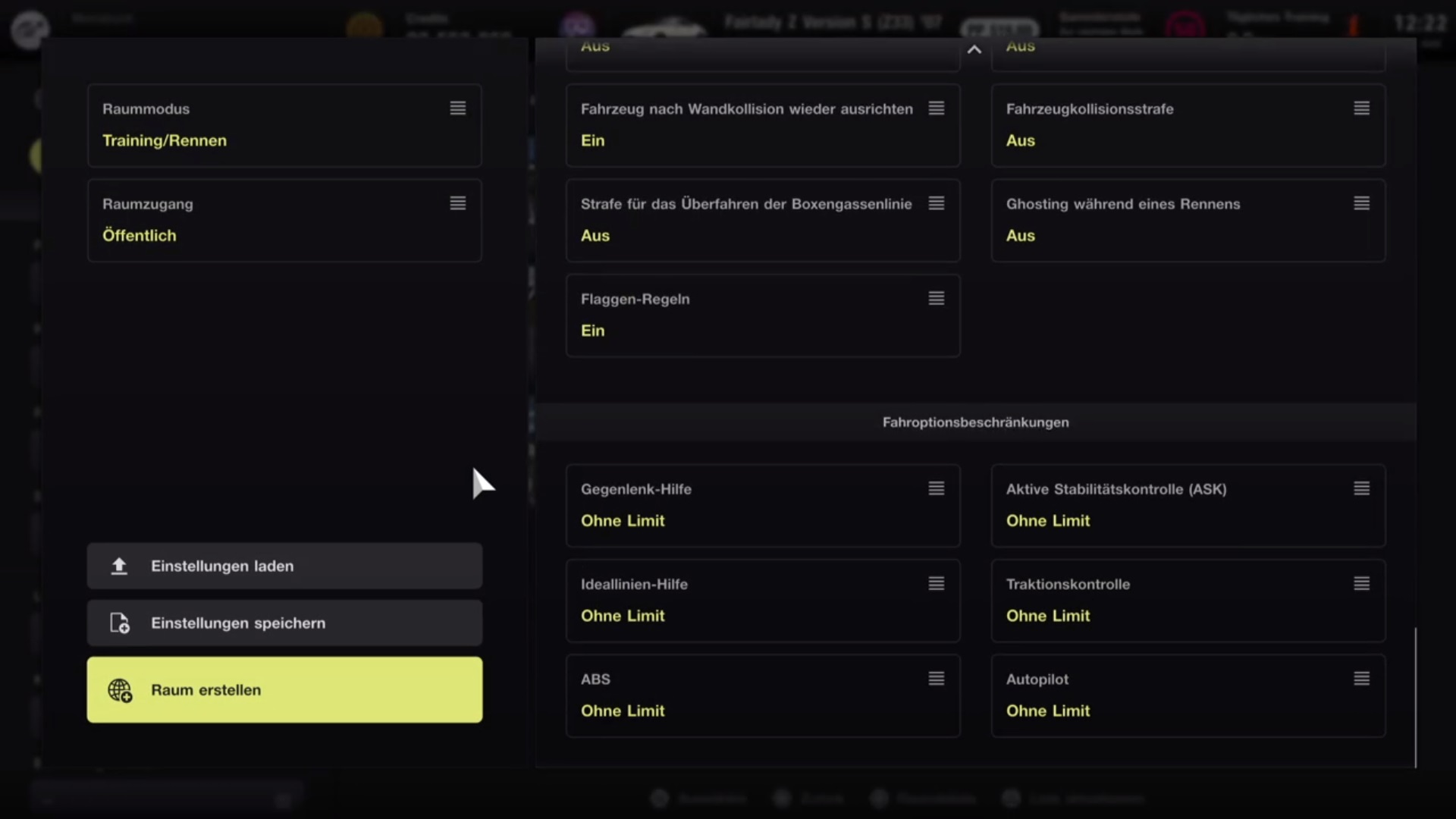Collapse the section with the up chevron
Viewport: 1456px width, 819px height.
tap(974, 49)
